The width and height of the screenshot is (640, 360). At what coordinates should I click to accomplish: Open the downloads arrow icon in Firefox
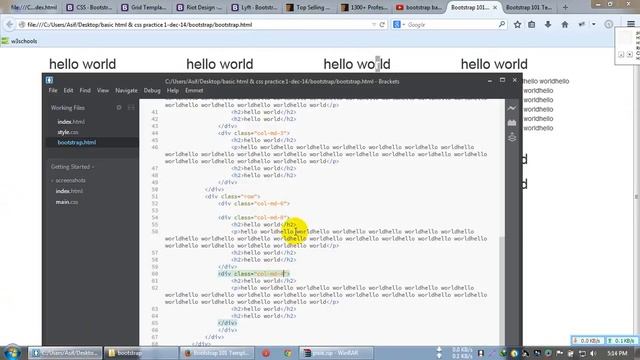pyautogui.click(x=548, y=24)
